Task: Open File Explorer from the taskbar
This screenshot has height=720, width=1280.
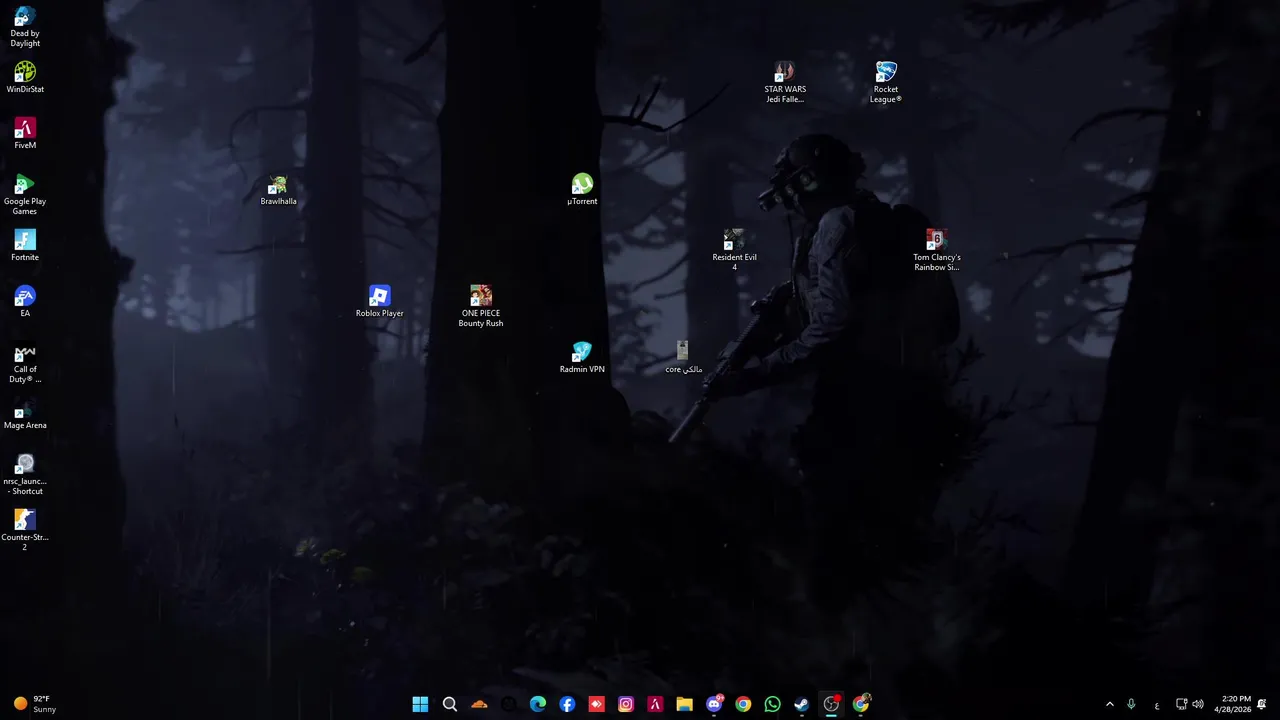Action: coord(684,704)
